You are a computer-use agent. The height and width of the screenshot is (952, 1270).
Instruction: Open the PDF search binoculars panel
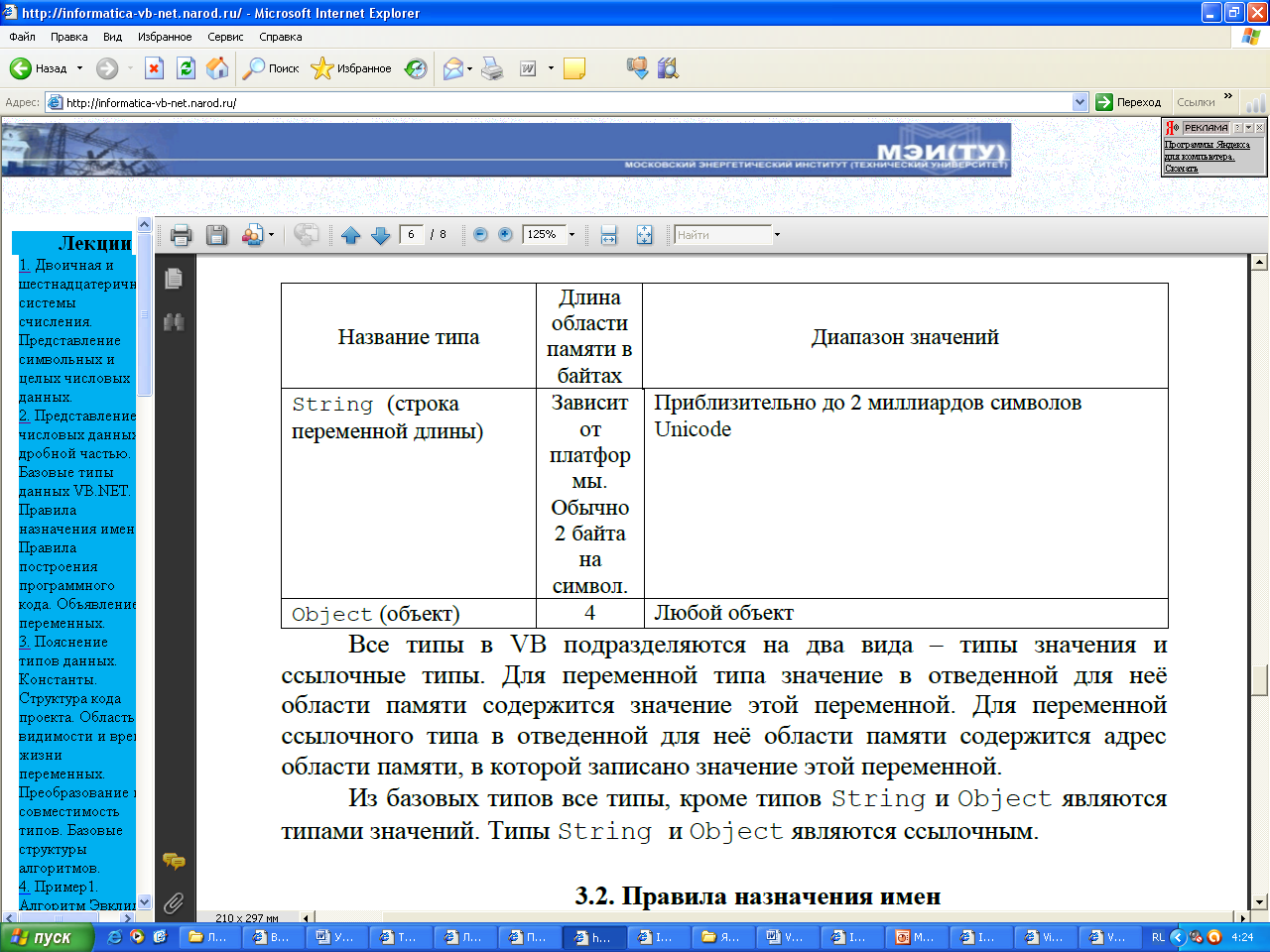174,322
